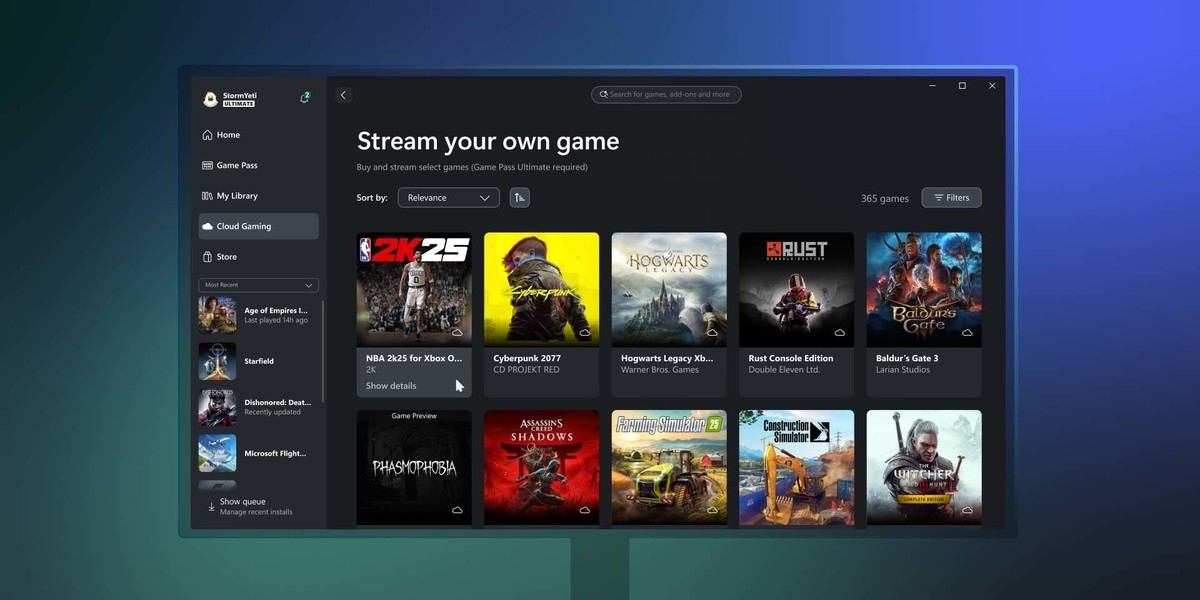
Task: Minimize the Xbox app window
Action: tap(932, 86)
